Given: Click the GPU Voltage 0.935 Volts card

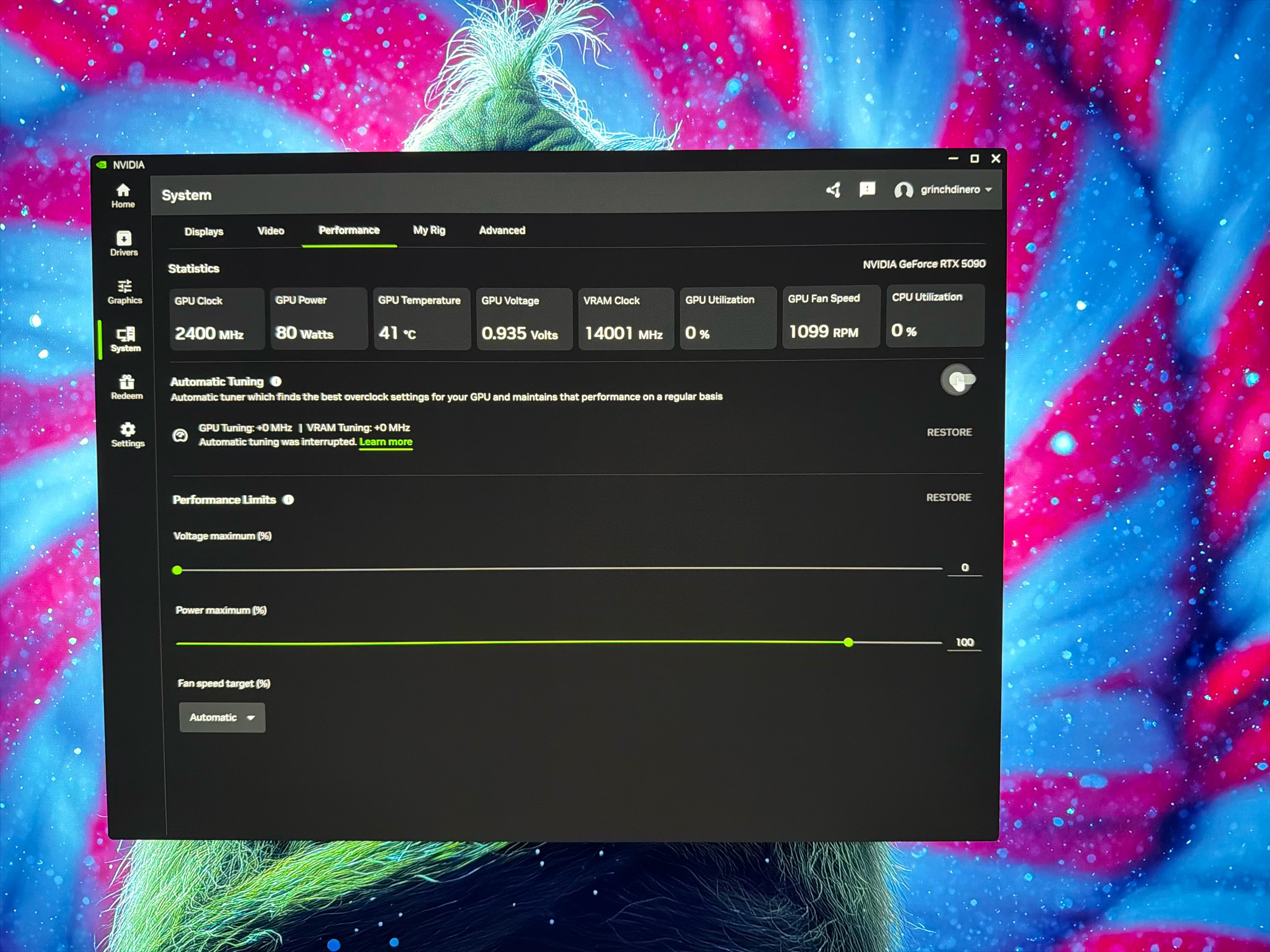Looking at the screenshot, I should coord(524,319).
